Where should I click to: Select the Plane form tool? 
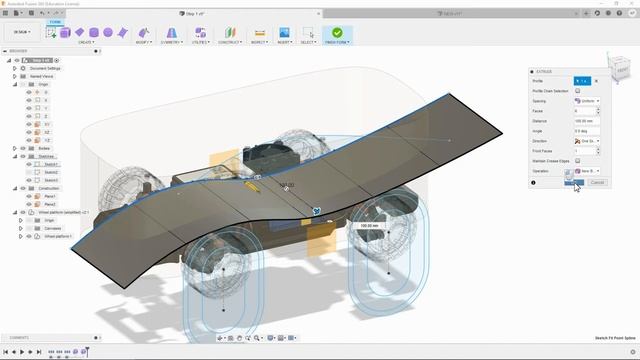pyautogui.click(x=80, y=32)
